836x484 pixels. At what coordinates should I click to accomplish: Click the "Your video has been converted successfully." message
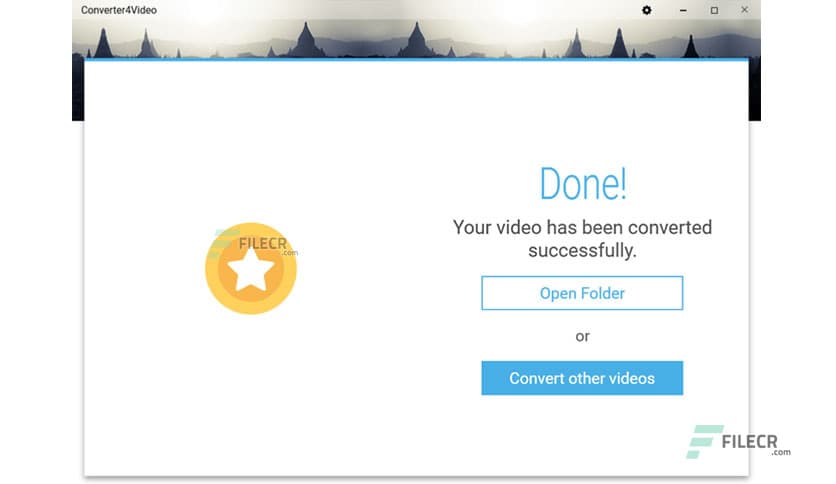tap(582, 238)
